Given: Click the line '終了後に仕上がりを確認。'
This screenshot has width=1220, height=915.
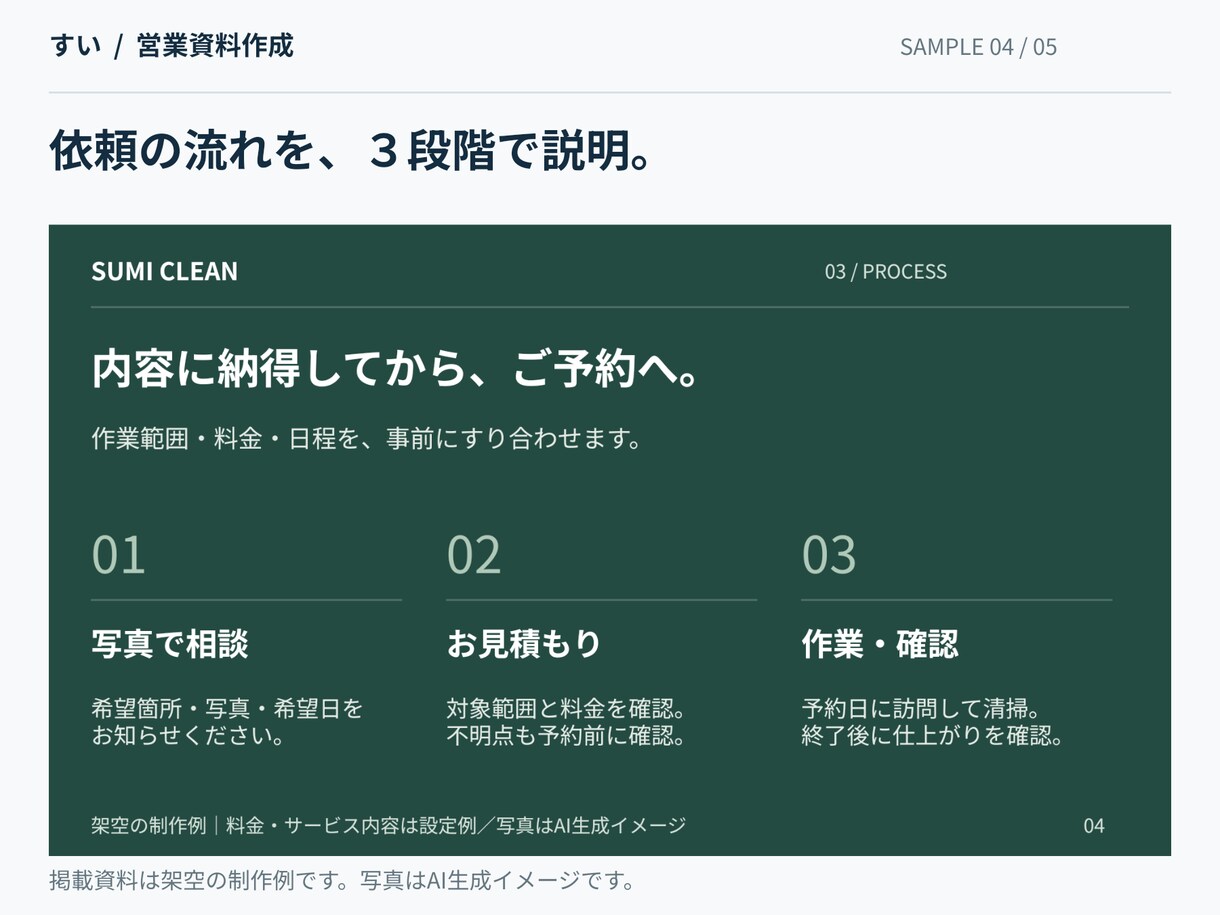Looking at the screenshot, I should (x=932, y=737).
